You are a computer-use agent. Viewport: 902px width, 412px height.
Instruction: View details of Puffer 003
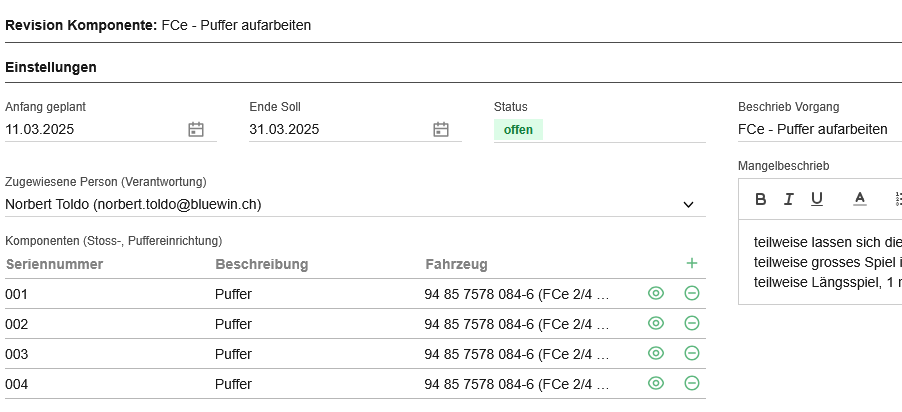tap(656, 353)
